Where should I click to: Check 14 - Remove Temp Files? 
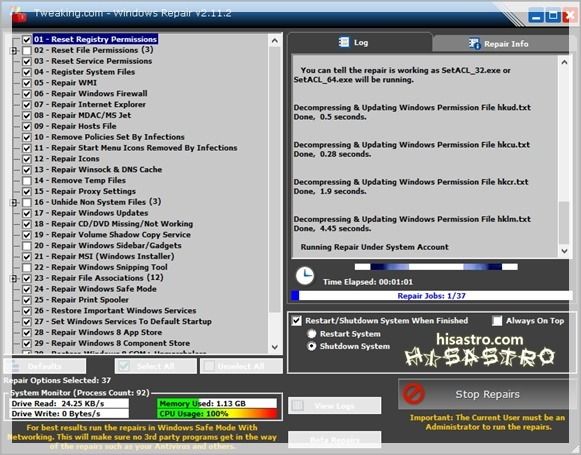click(27, 180)
